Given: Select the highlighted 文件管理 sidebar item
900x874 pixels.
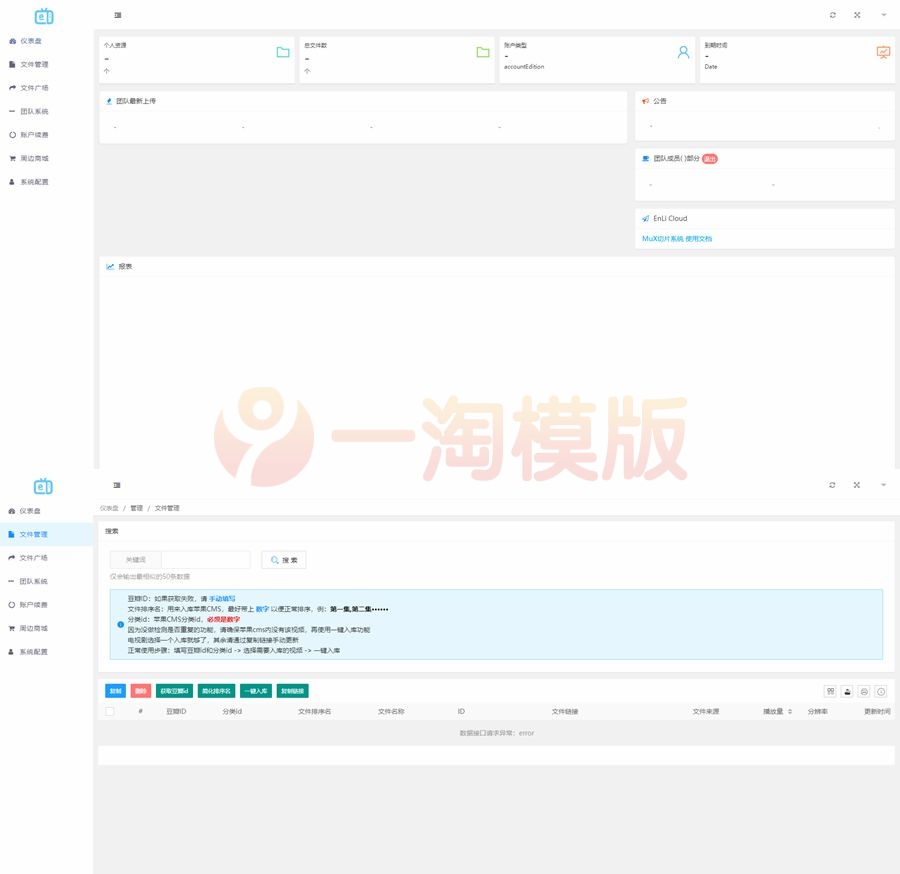Looking at the screenshot, I should click(46, 535).
